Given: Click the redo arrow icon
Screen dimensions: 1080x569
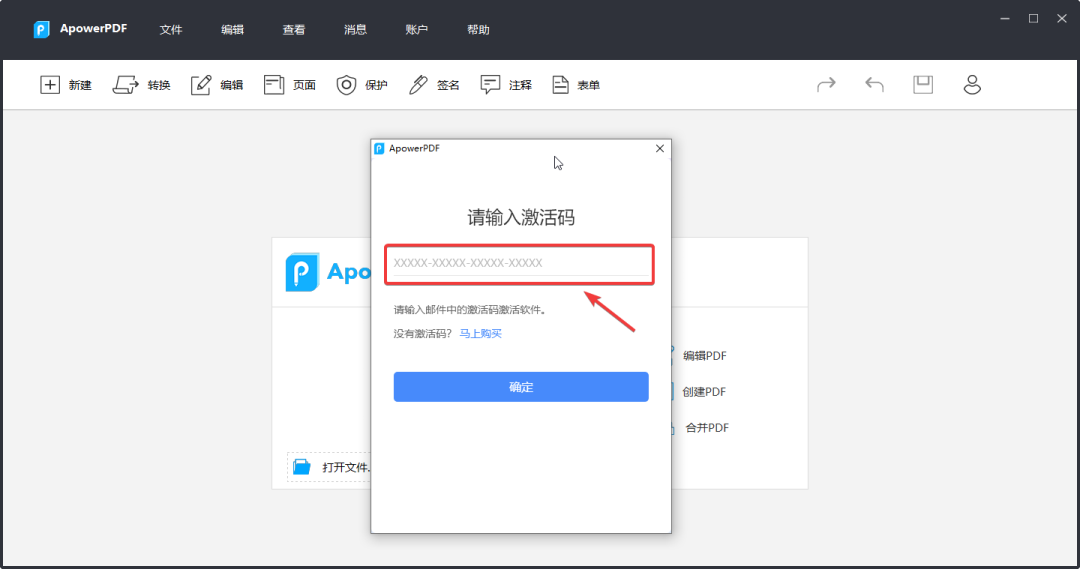Looking at the screenshot, I should pos(826,85).
